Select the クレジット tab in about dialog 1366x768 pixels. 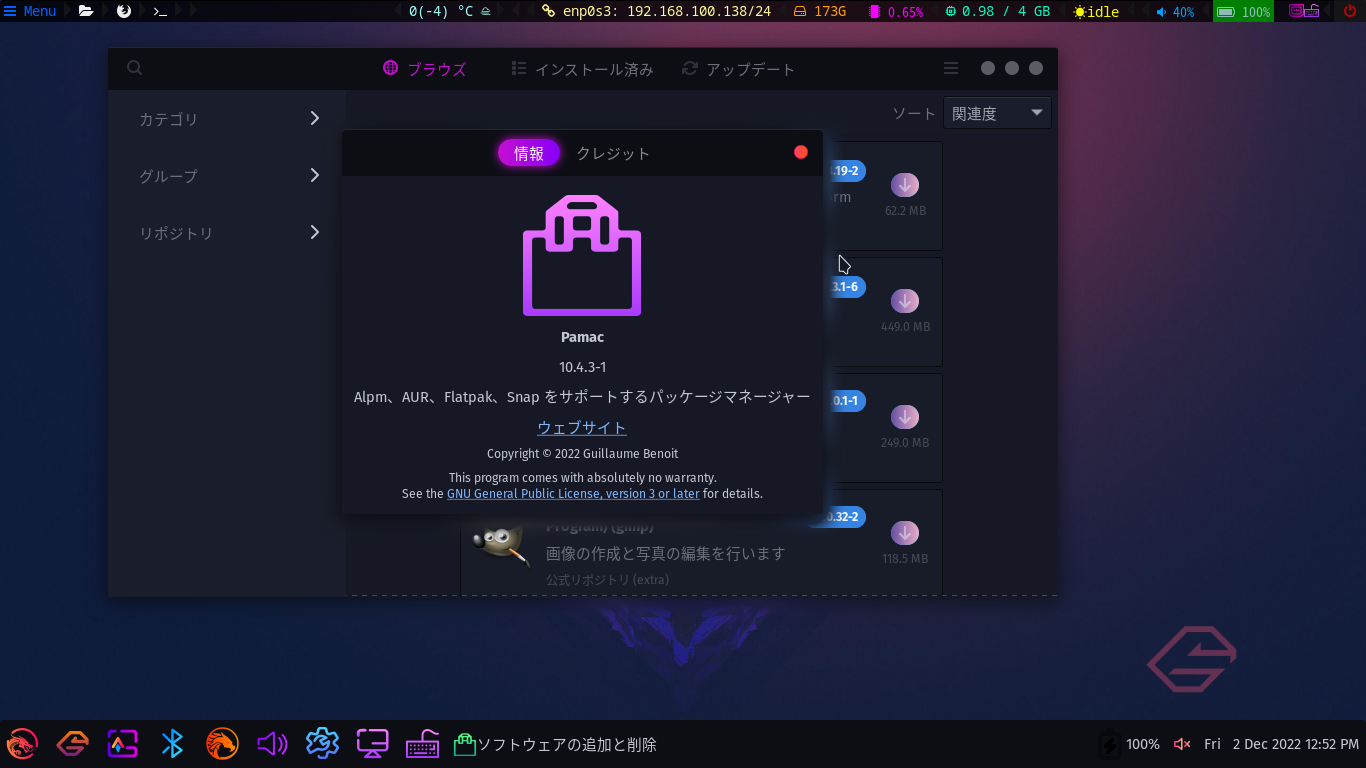pos(613,153)
